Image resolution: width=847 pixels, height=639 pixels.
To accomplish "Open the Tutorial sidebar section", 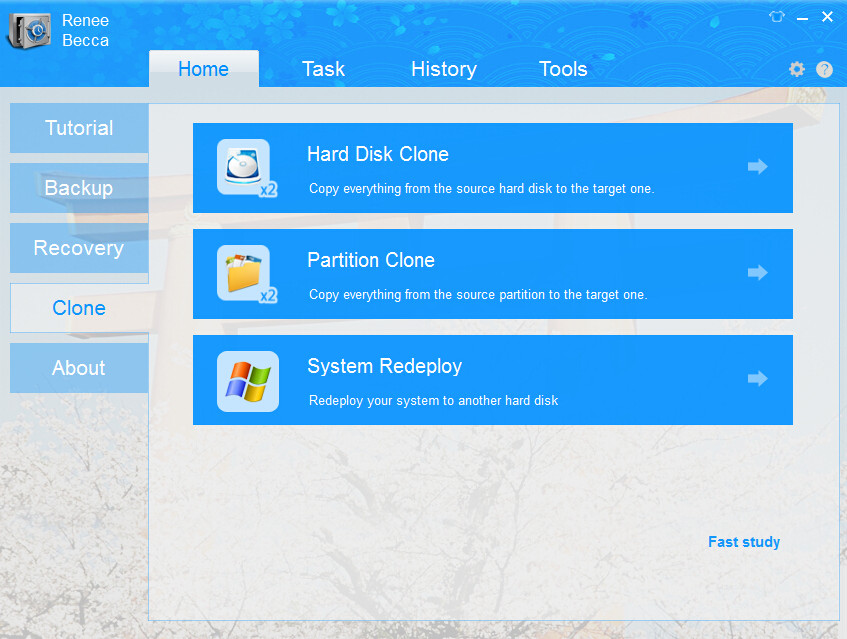I will [x=79, y=128].
